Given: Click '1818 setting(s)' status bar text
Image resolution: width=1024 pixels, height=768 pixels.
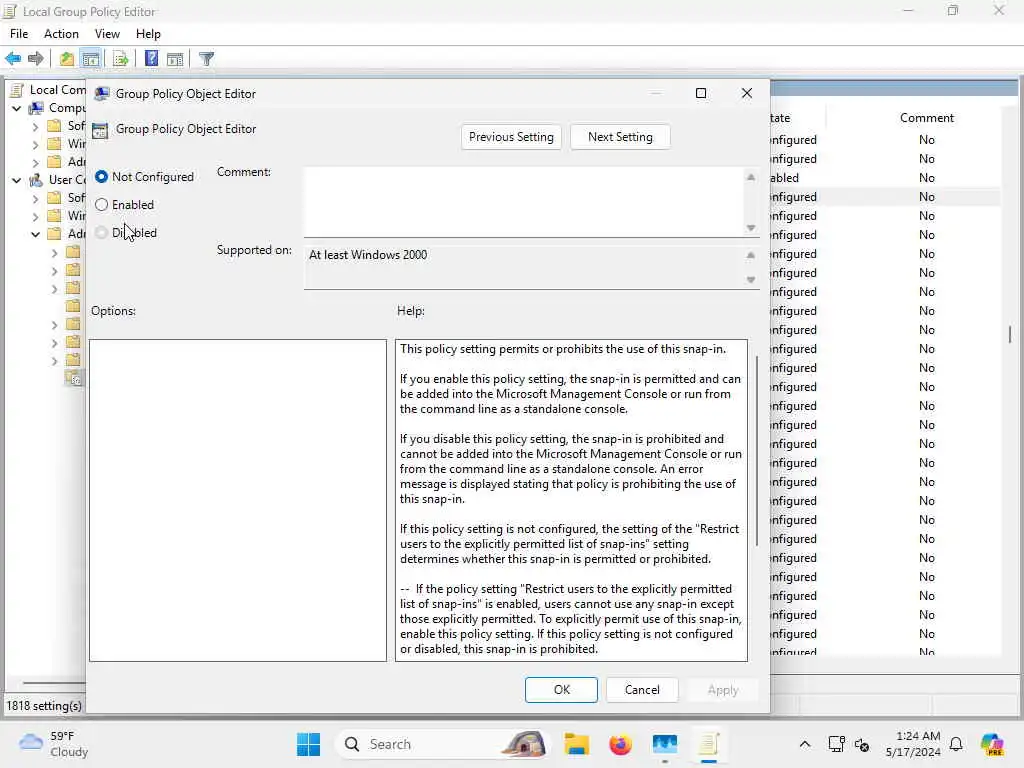Looking at the screenshot, I should click(44, 706).
